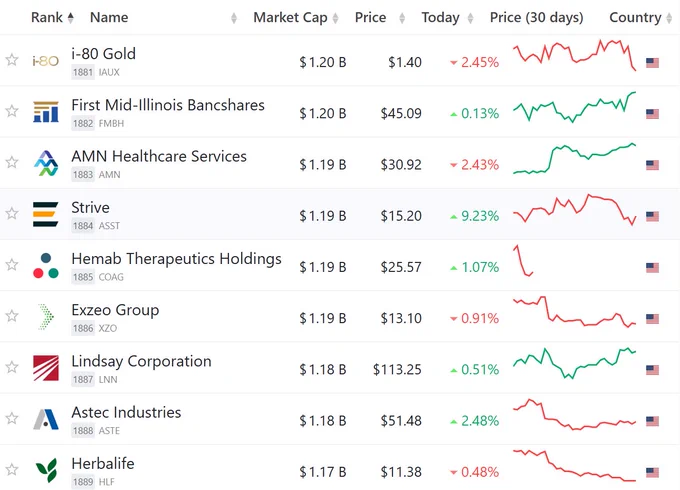Toggle favorite star for i-80 Gold

[x=12, y=60]
